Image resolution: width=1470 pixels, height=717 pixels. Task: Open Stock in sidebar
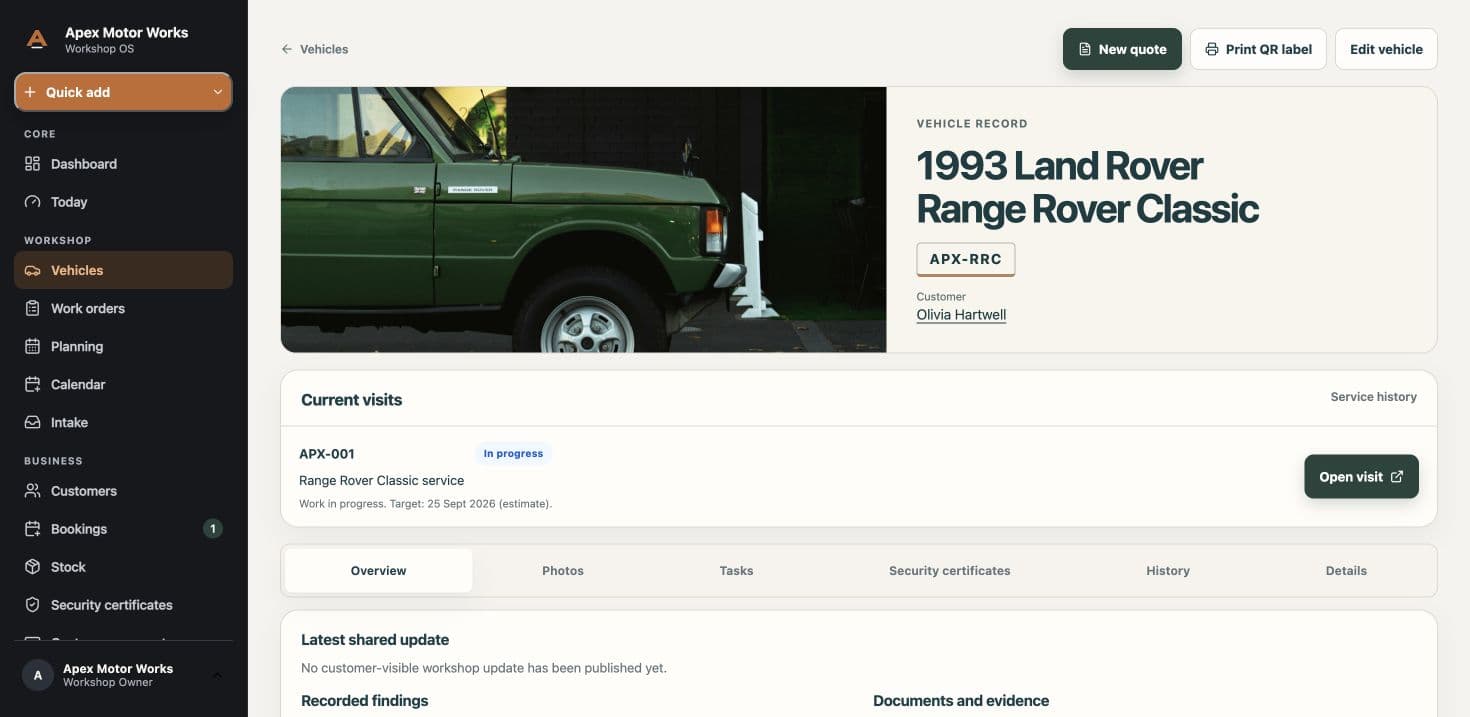(123, 567)
